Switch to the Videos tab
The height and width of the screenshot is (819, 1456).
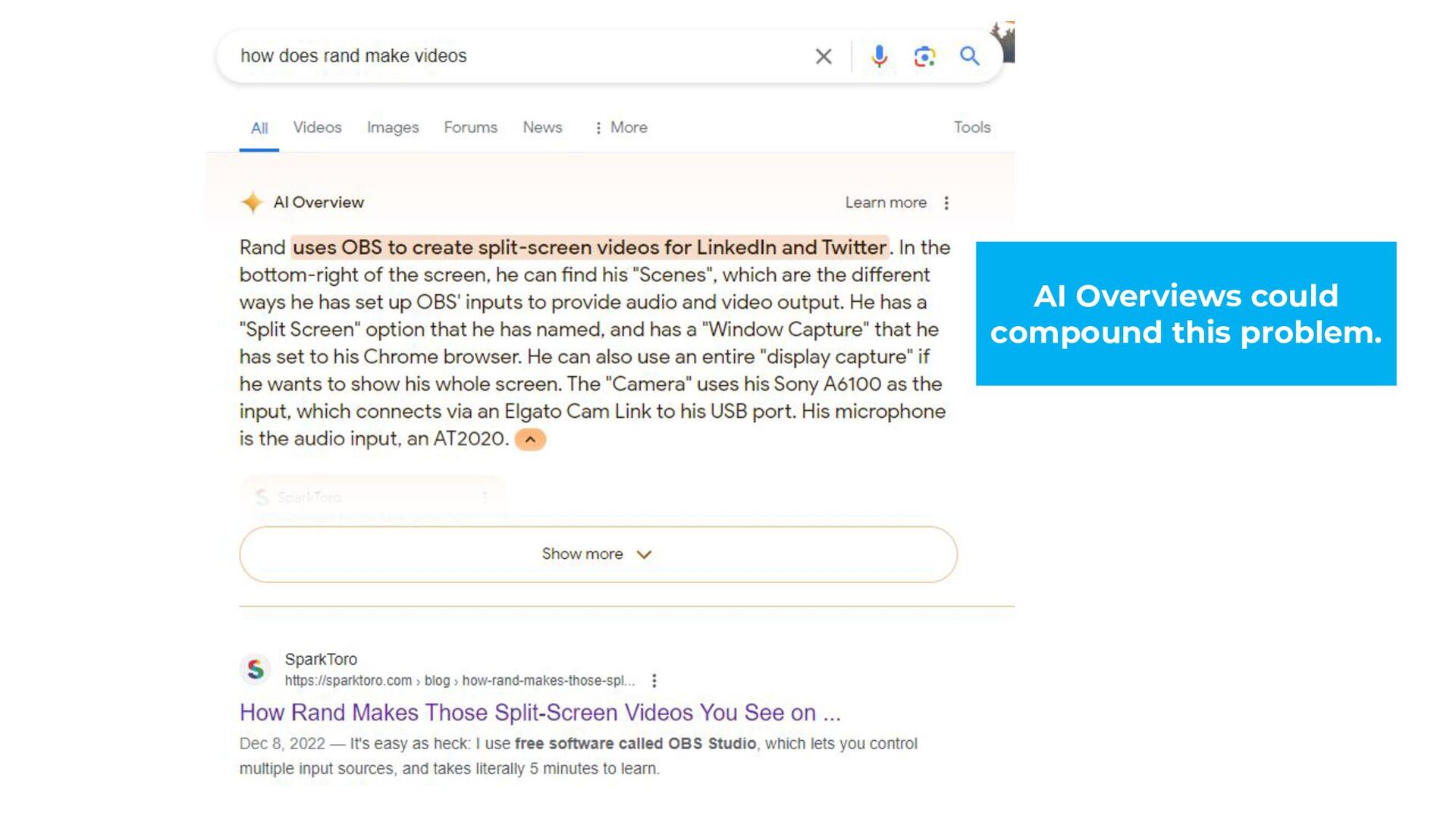tap(317, 127)
